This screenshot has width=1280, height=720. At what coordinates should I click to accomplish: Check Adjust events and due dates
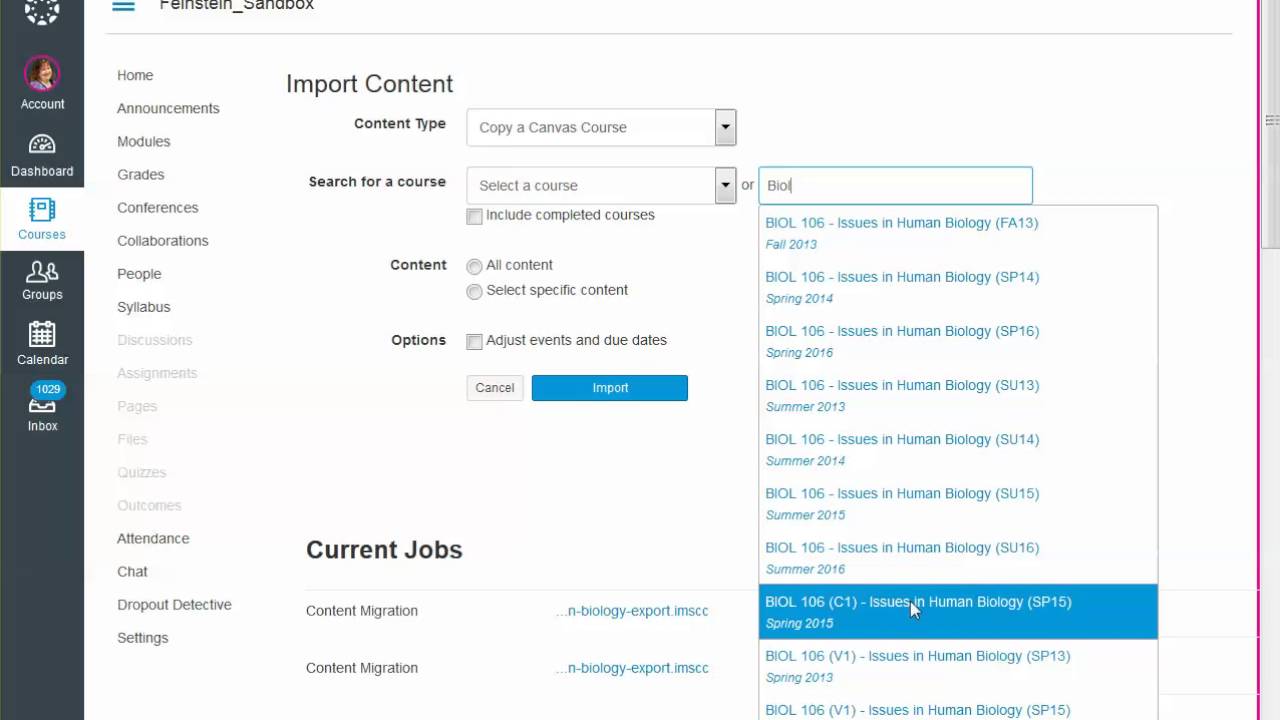point(475,341)
